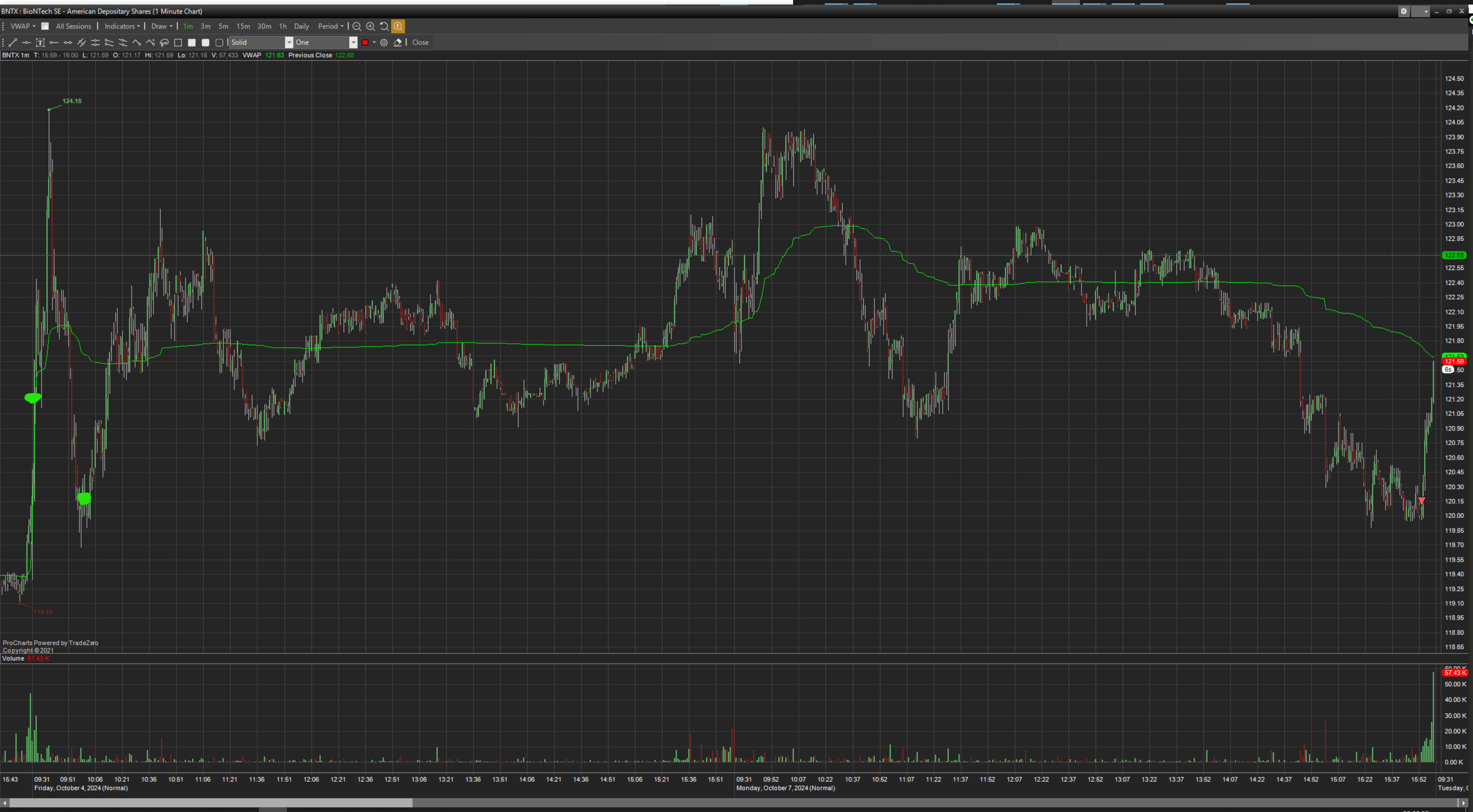The image size is (1473, 812).
Task: Click the Close drawing toolbar button
Action: tap(420, 42)
